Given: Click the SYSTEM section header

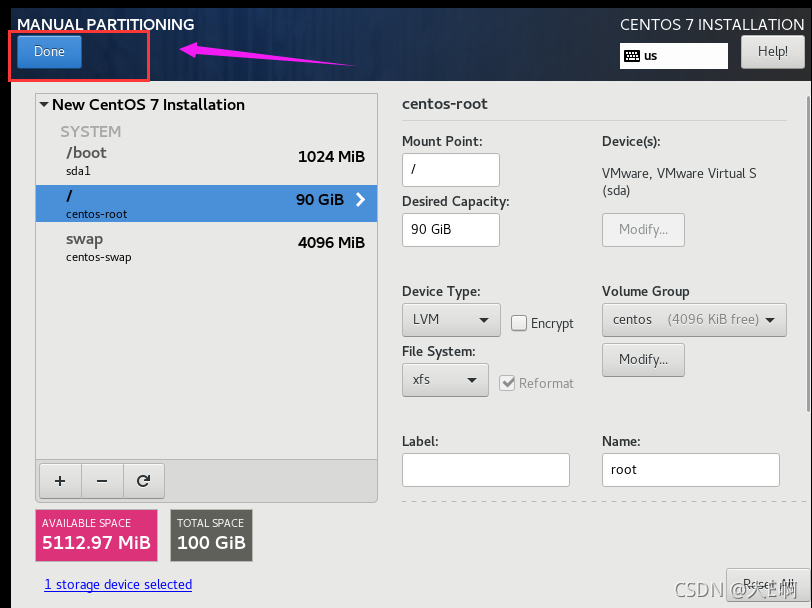Looking at the screenshot, I should pyautogui.click(x=91, y=132).
